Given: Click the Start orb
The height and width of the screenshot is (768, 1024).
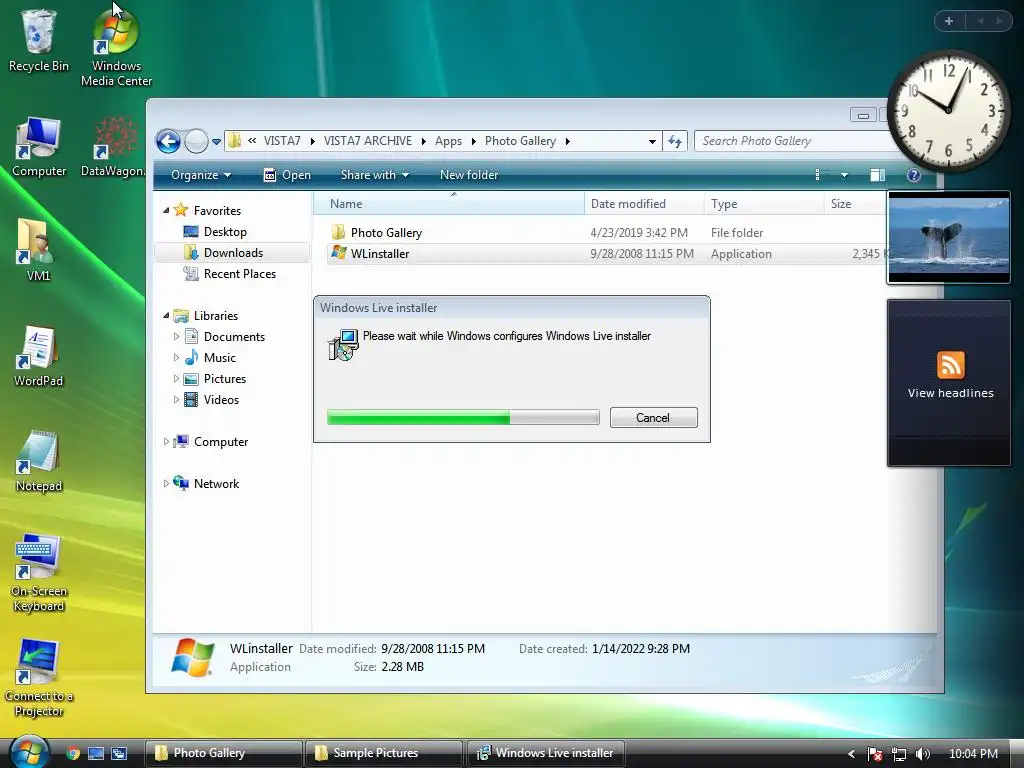Looking at the screenshot, I should pyautogui.click(x=29, y=752).
